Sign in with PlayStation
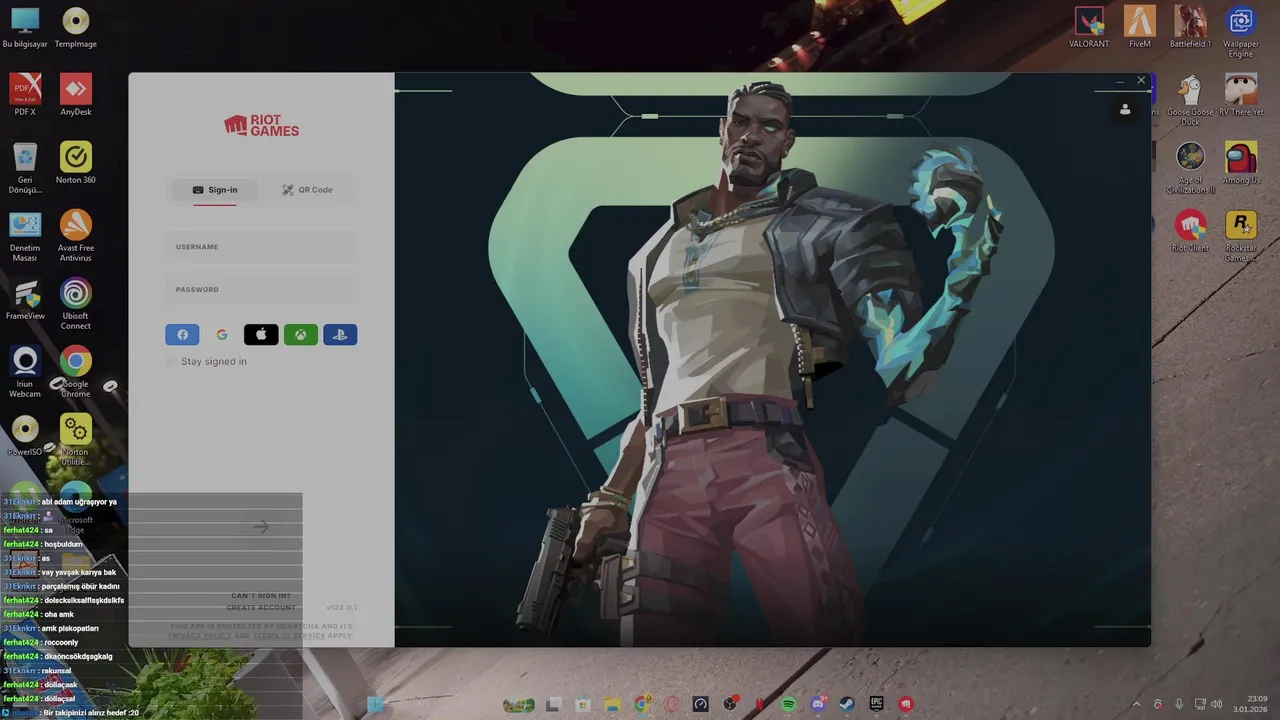The height and width of the screenshot is (720, 1280). tap(340, 335)
